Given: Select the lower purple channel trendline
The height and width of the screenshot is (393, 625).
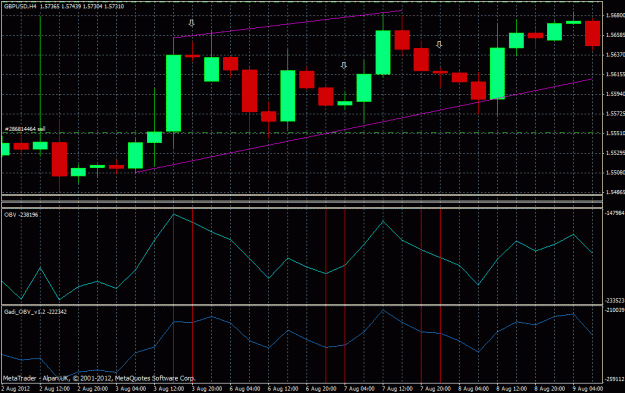Looking at the screenshot, I should 364,126.
